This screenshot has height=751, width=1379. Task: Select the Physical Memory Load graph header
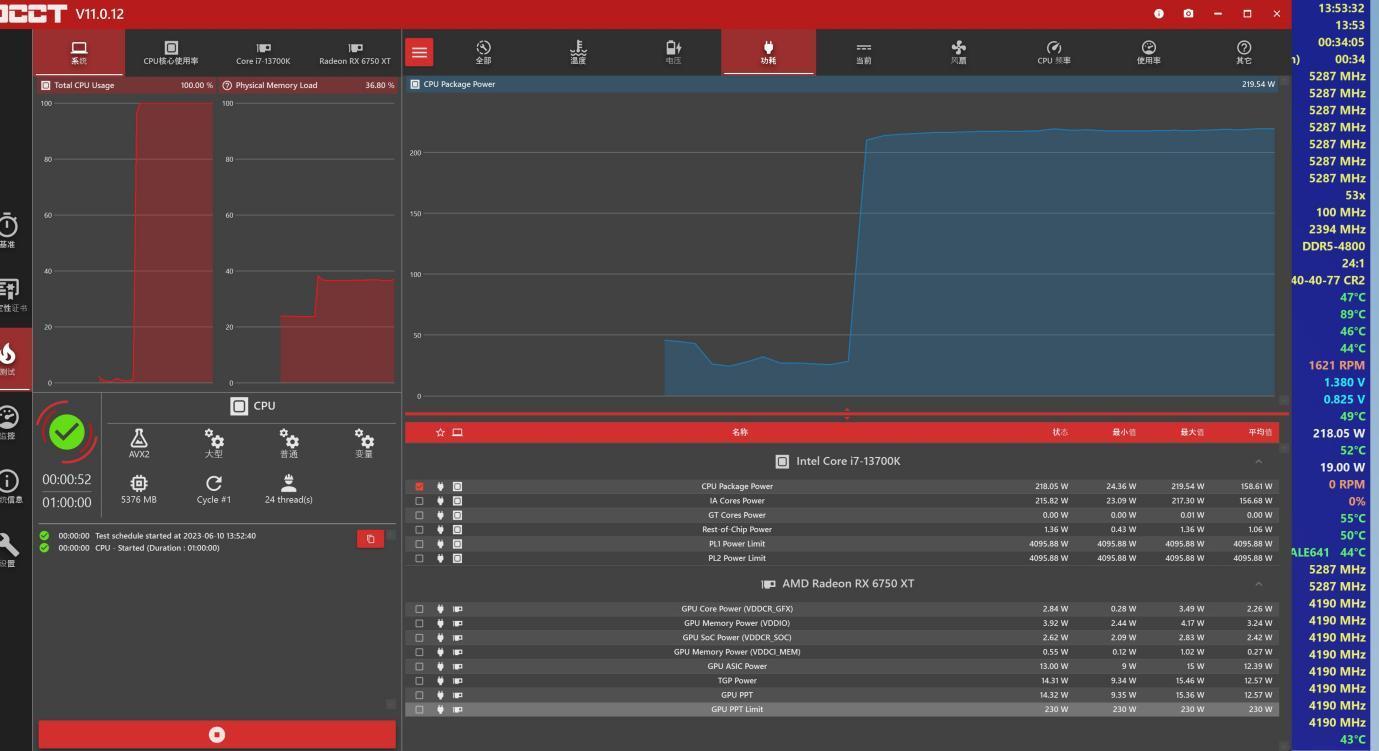tap(308, 85)
